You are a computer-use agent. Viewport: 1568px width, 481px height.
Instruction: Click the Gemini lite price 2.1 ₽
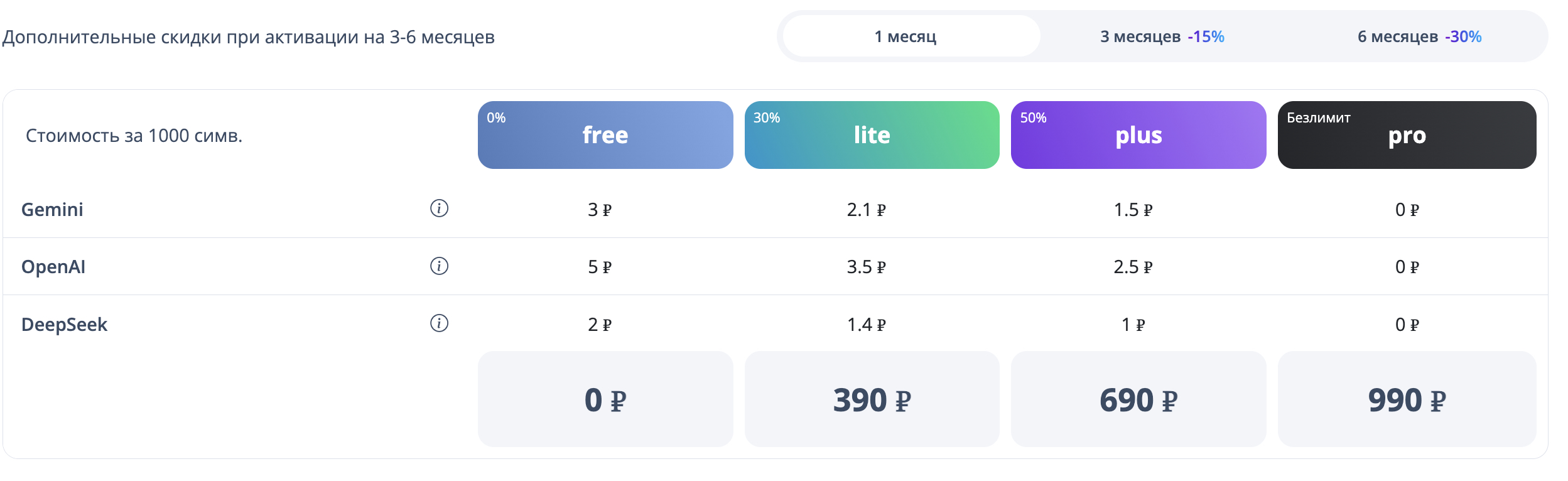pyautogui.click(x=866, y=210)
